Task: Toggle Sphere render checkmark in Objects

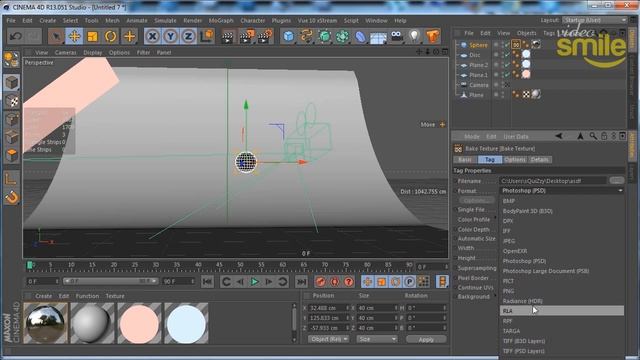Action: tap(507, 45)
